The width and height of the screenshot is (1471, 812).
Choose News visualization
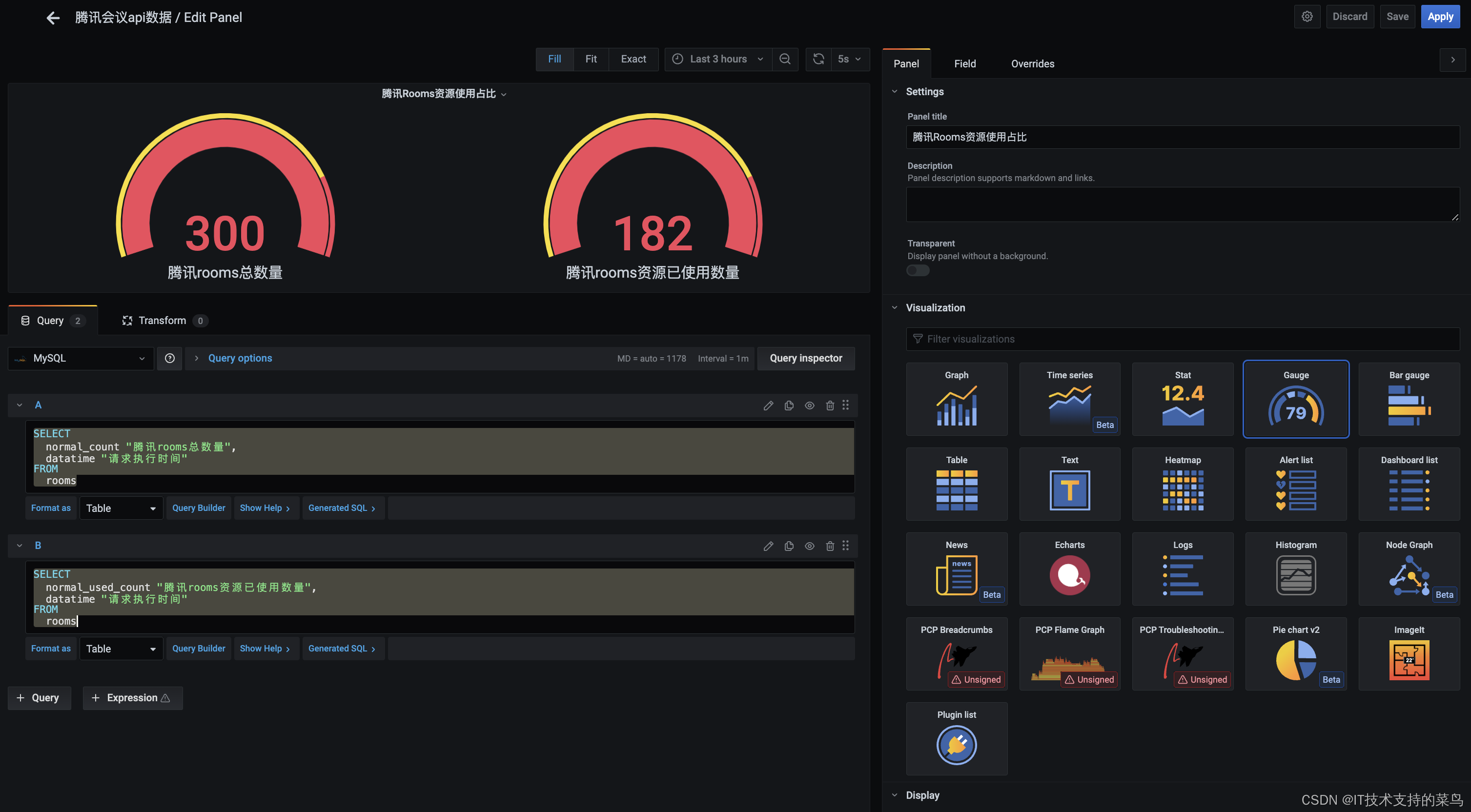click(957, 569)
